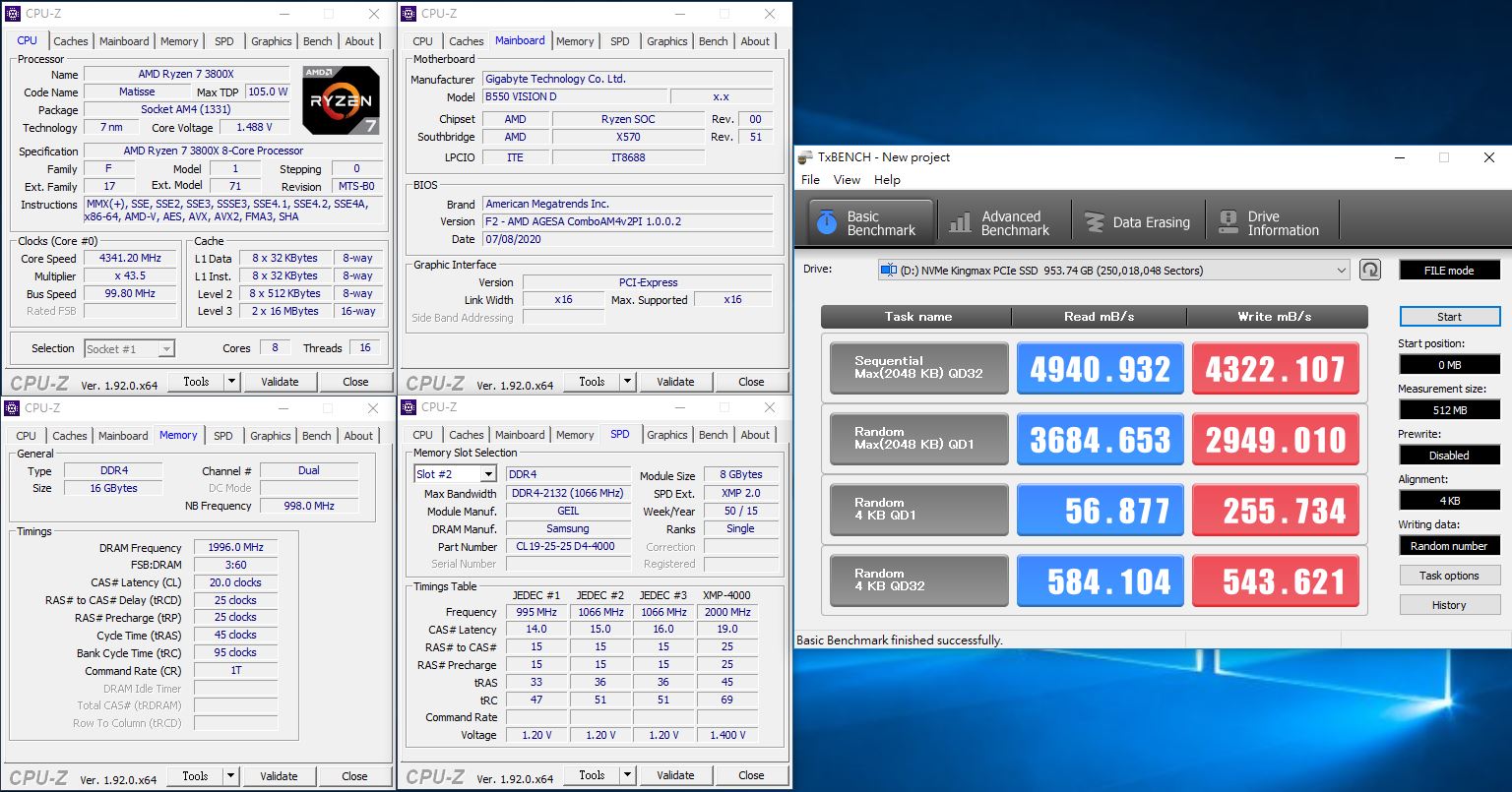This screenshot has width=1512, height=792.
Task: Click the Sequential read result 4940.932
Action: (1100, 369)
